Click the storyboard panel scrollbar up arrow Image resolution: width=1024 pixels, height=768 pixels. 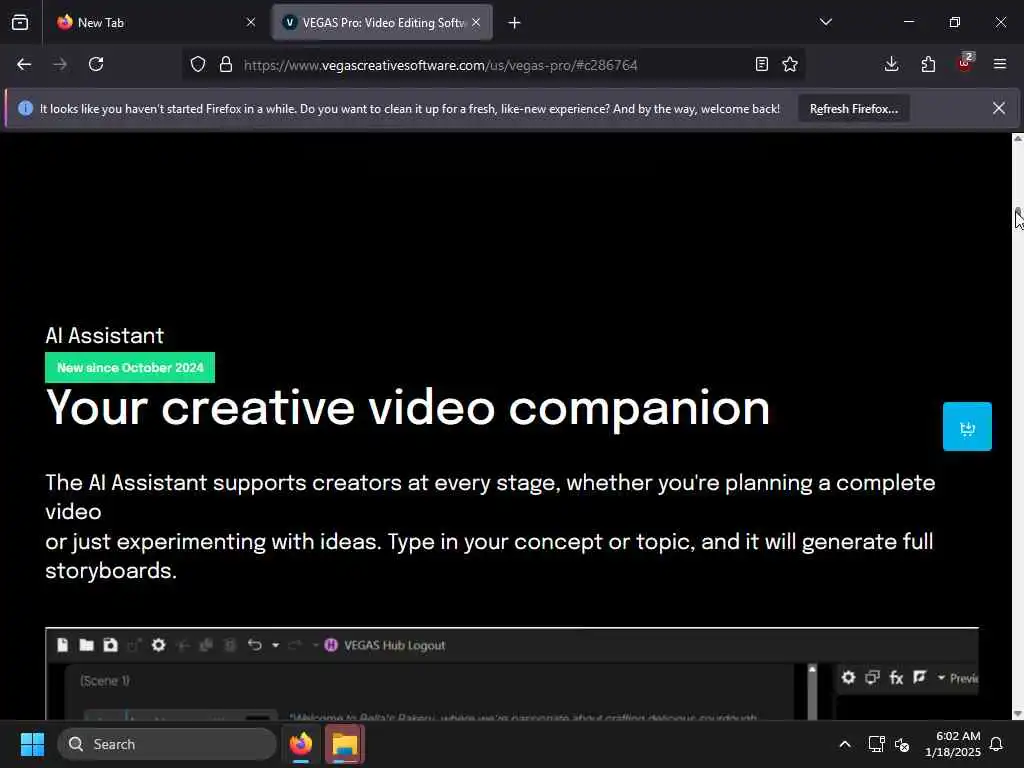click(812, 669)
